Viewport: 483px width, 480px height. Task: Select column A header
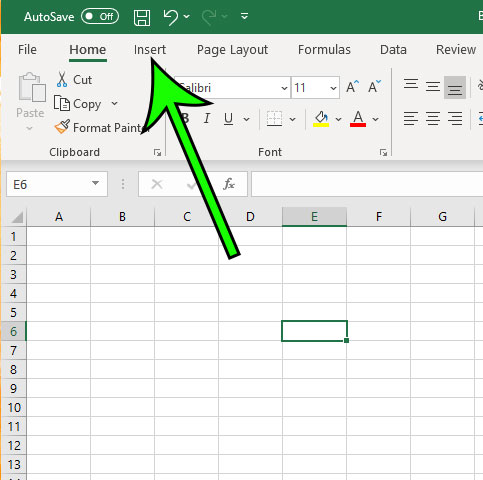59,217
